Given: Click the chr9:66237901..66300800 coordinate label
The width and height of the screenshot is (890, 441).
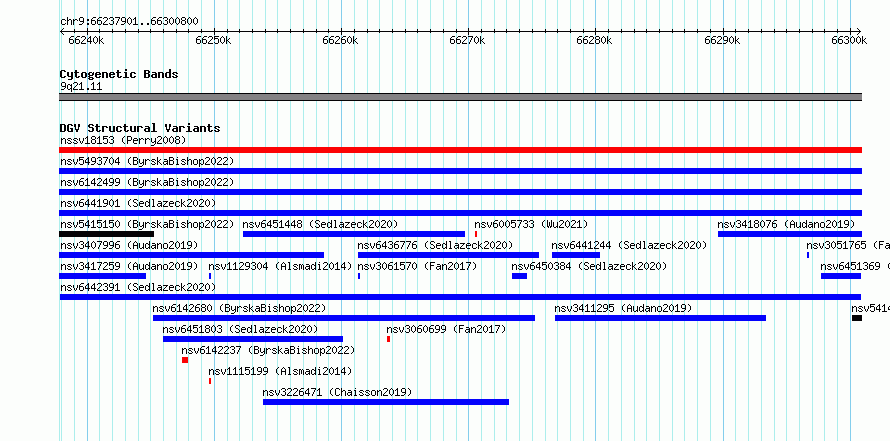Looking at the screenshot, I should tap(129, 22).
